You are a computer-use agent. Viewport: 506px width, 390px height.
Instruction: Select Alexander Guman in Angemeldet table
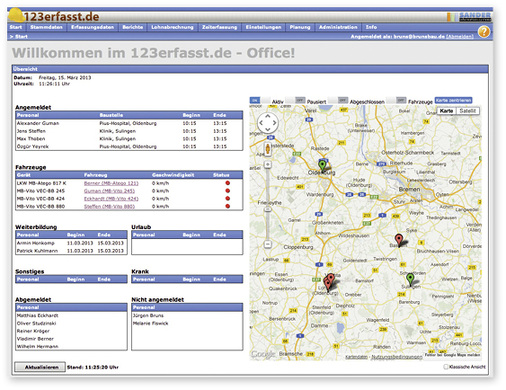point(38,123)
